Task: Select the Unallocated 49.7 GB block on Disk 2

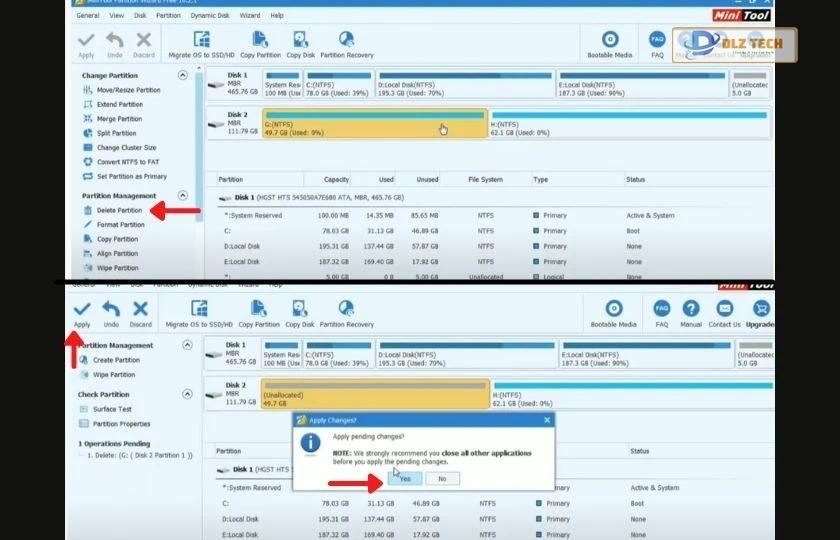Action: click(375, 394)
